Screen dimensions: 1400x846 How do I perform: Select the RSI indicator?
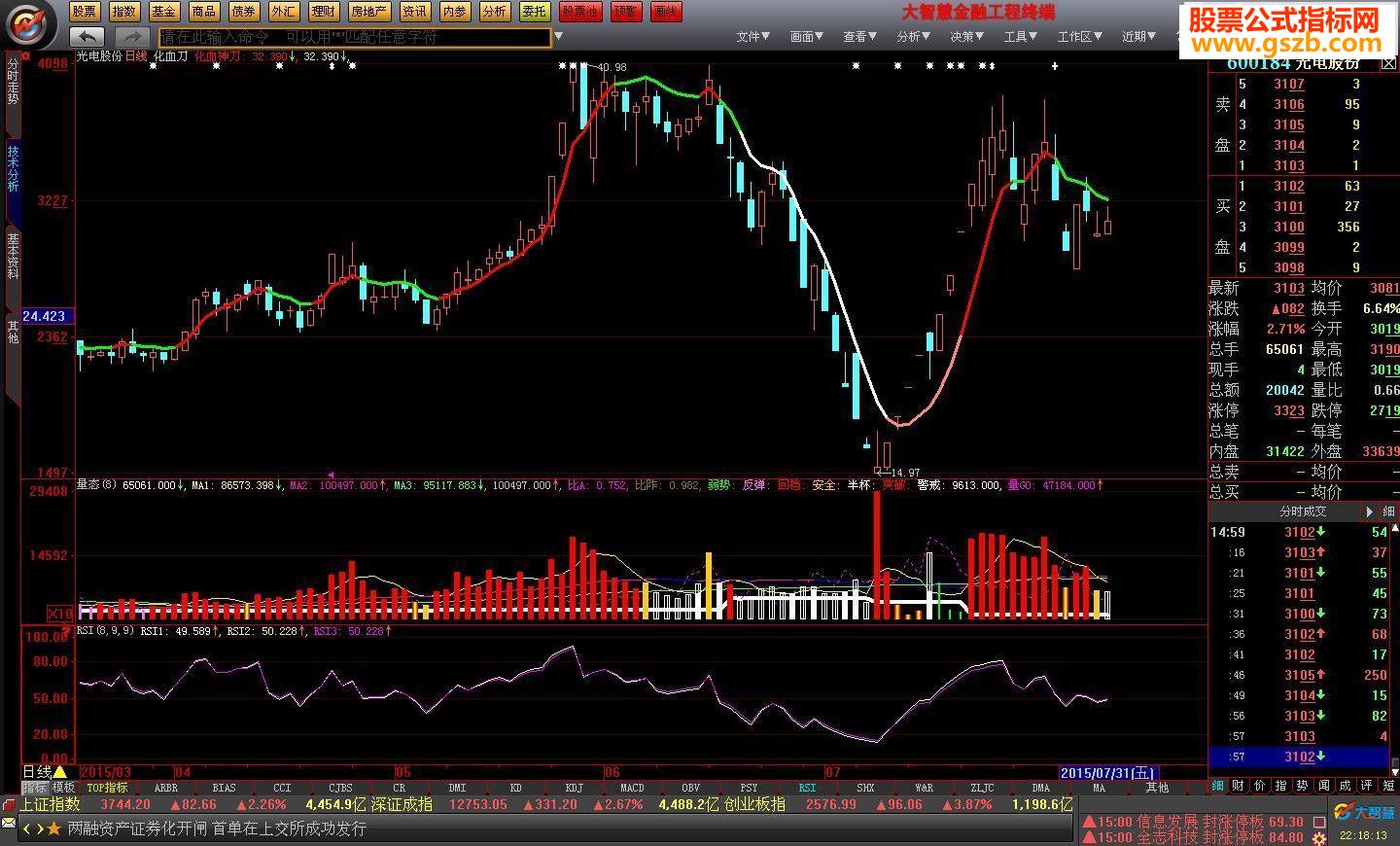(x=807, y=788)
